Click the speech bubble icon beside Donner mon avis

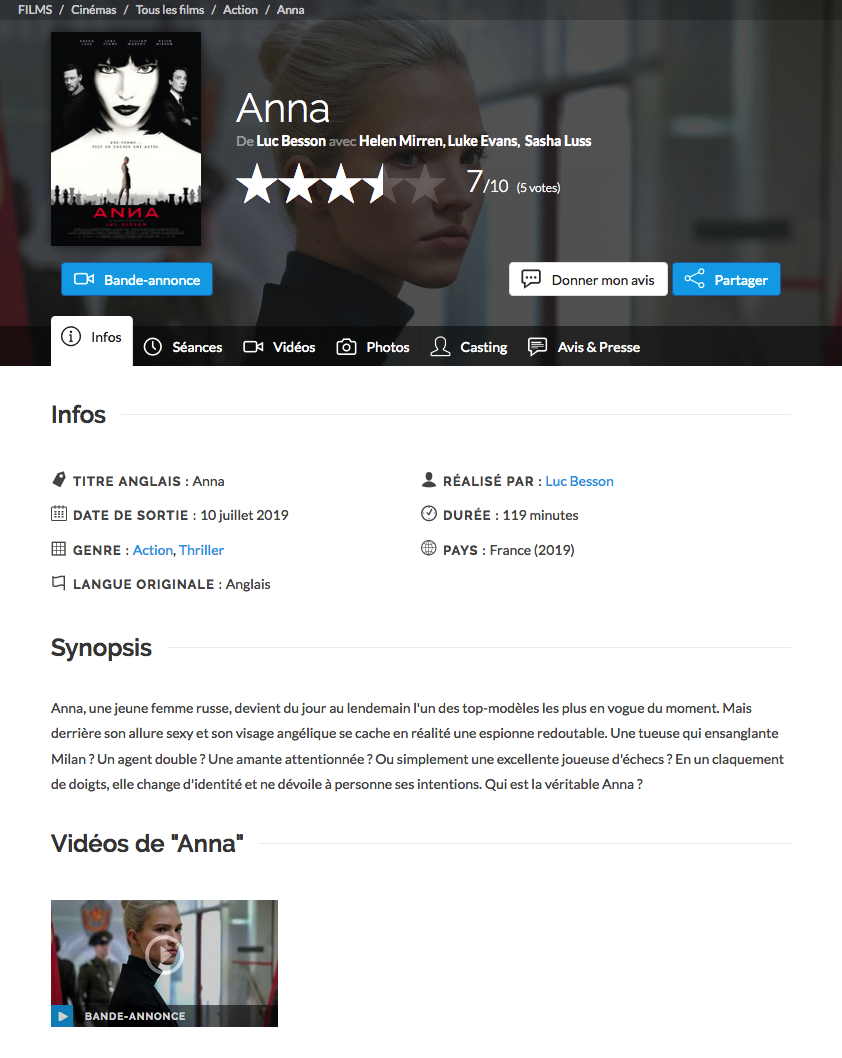coord(531,279)
